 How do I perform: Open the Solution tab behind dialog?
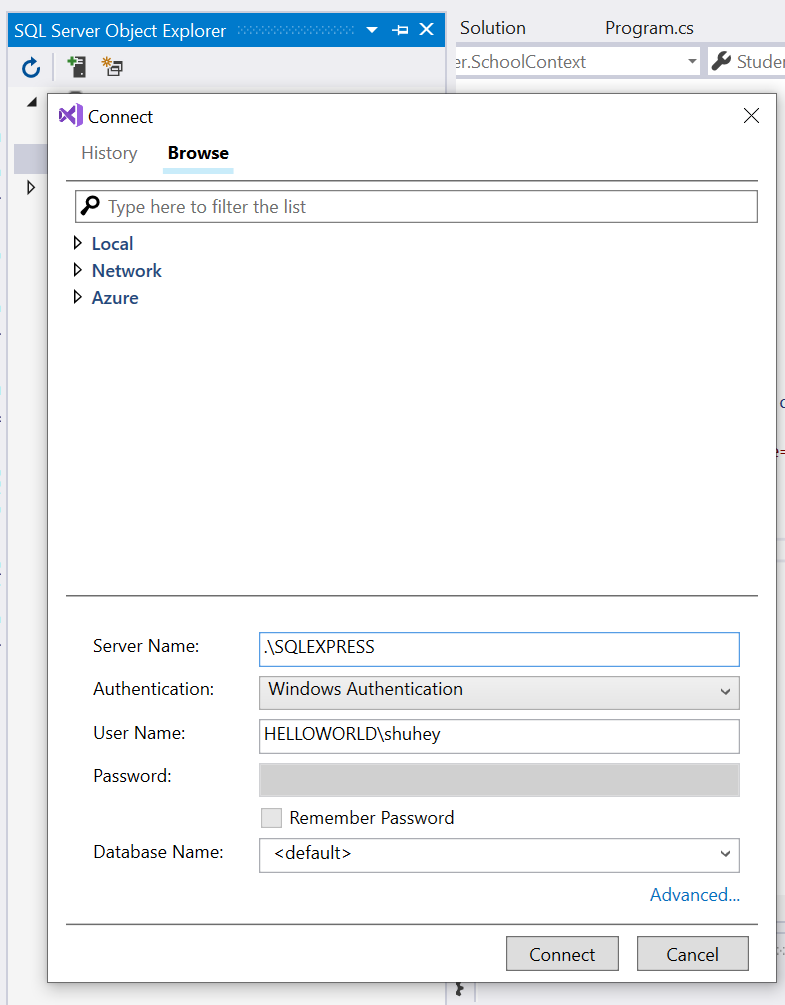[493, 28]
